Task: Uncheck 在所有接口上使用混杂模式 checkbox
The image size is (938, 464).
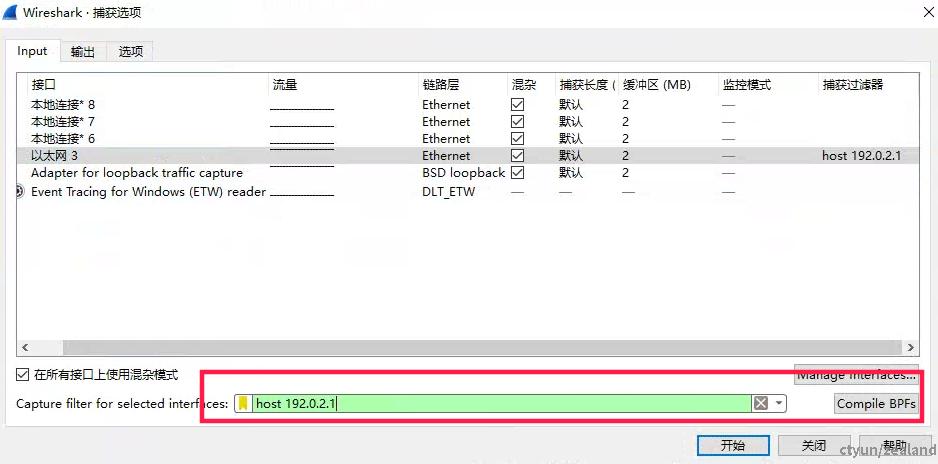Action: [23, 375]
